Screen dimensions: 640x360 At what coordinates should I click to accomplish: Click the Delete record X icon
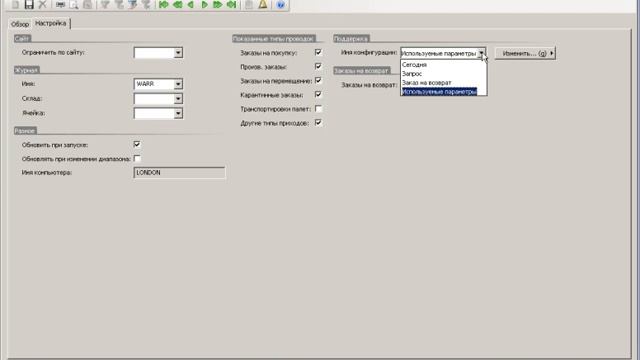pyautogui.click(x=42, y=4)
